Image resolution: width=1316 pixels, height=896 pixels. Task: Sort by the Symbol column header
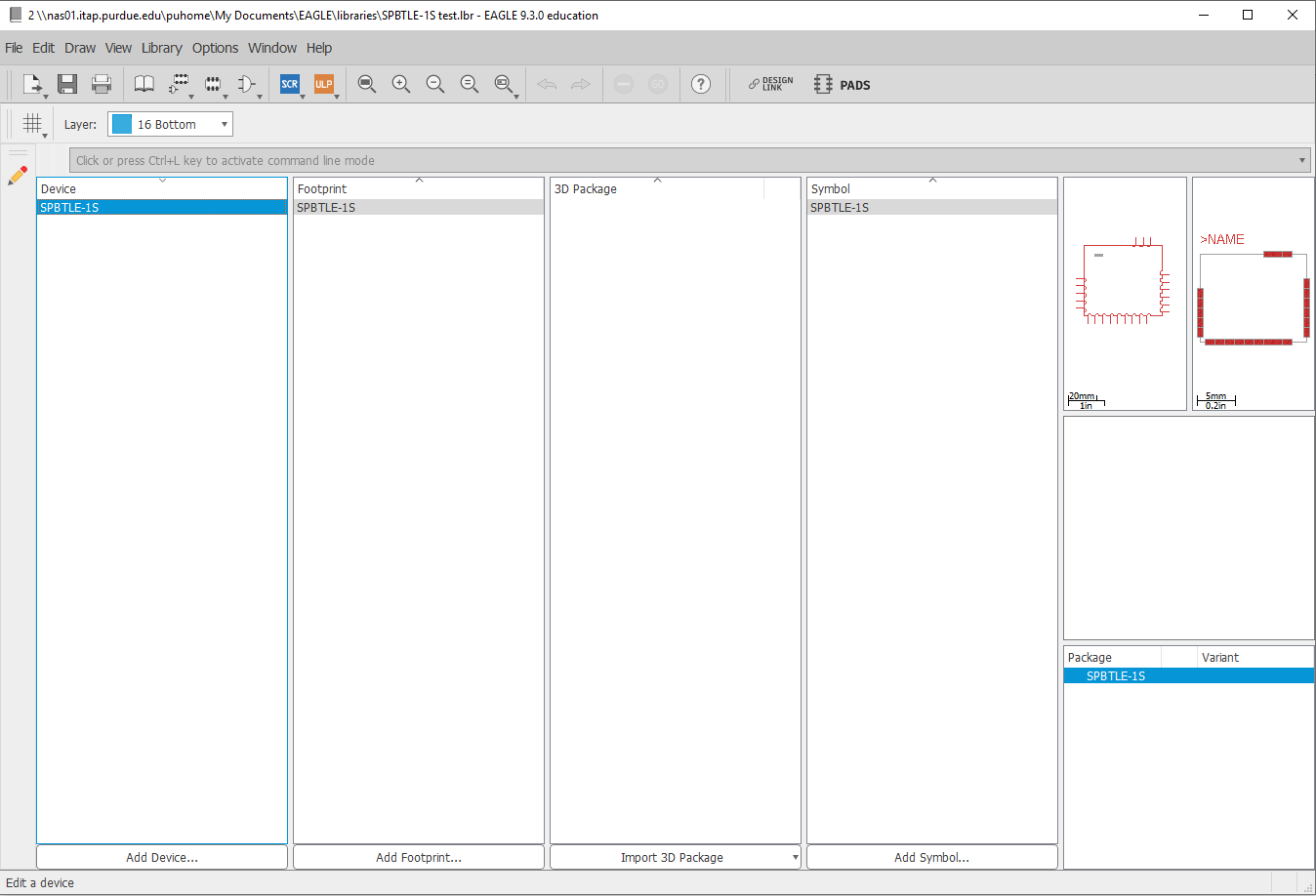tap(932, 188)
